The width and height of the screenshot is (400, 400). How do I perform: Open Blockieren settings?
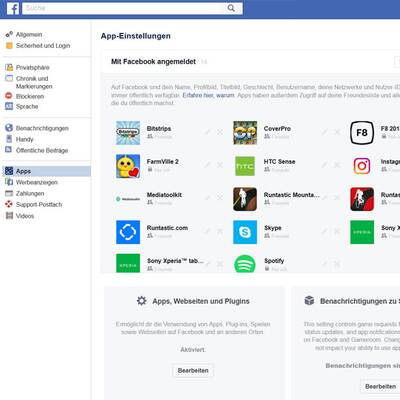(x=30, y=96)
